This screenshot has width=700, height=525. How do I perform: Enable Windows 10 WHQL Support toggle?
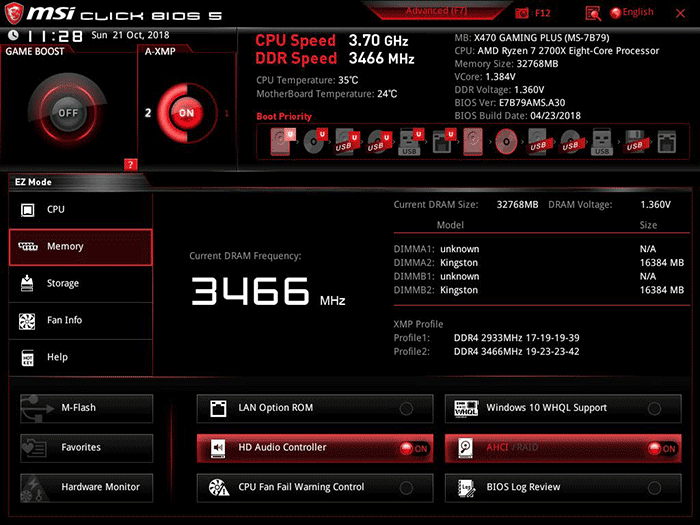click(654, 408)
